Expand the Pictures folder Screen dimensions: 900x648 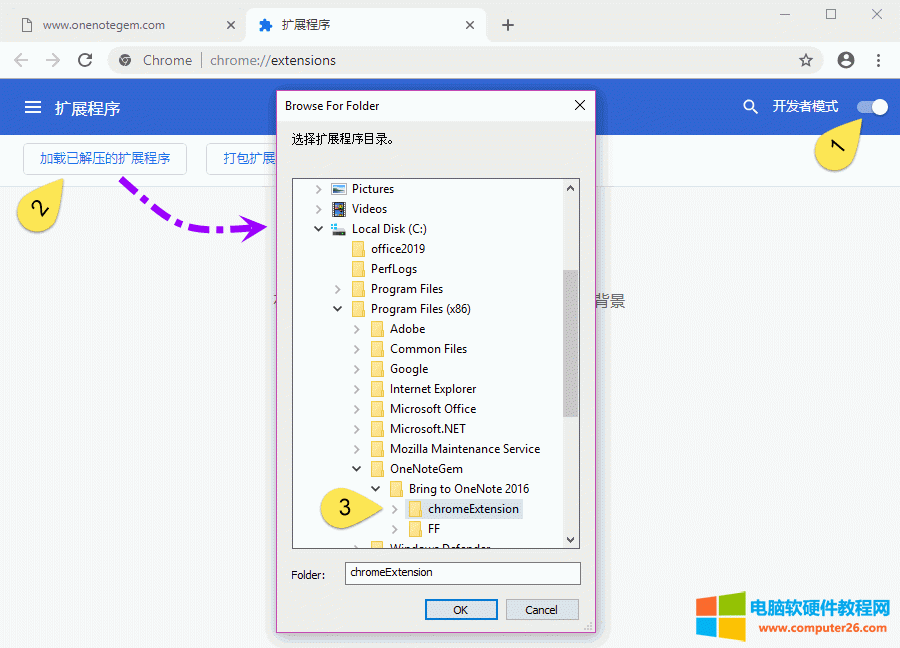tap(318, 188)
